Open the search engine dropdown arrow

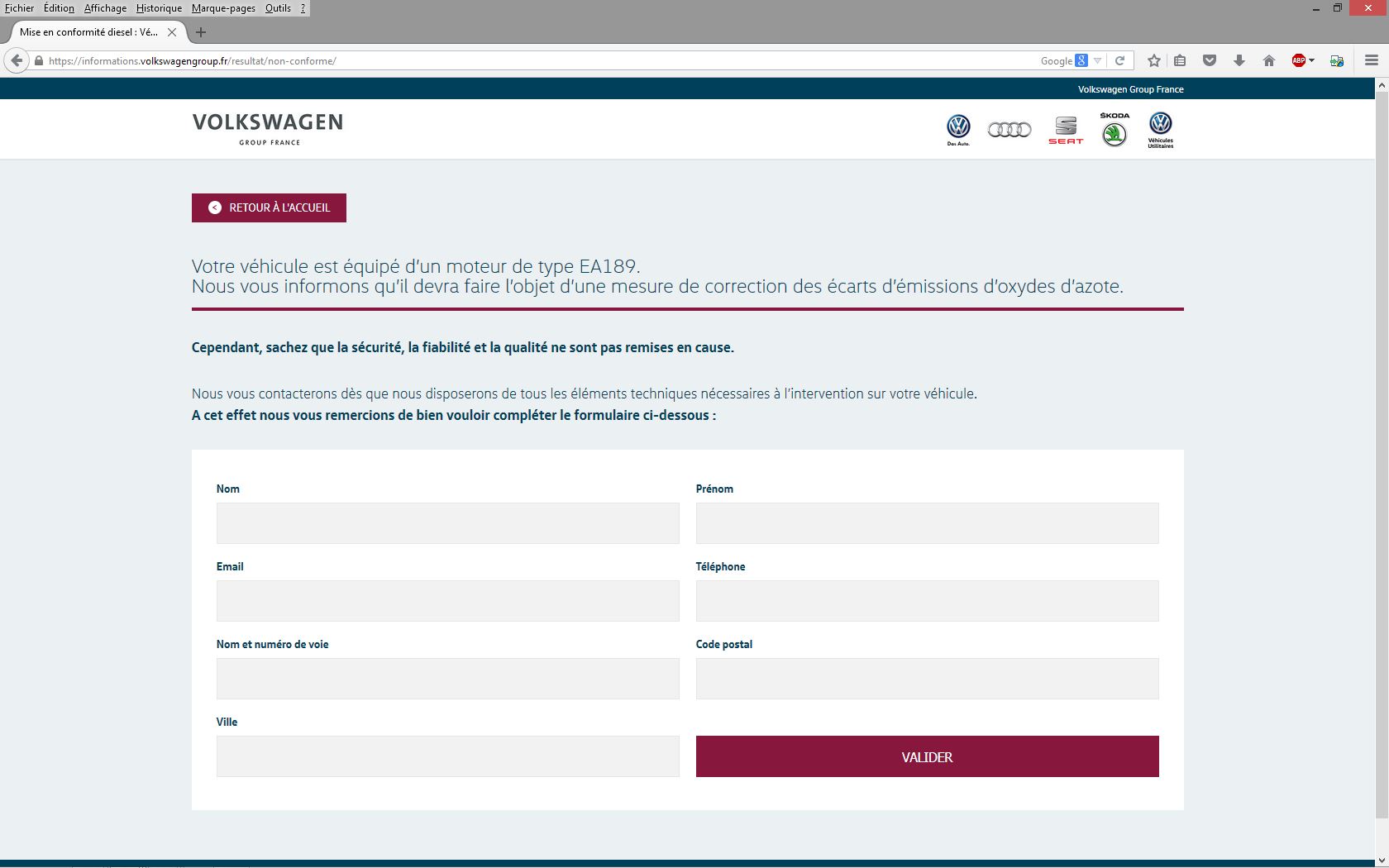(x=1097, y=60)
